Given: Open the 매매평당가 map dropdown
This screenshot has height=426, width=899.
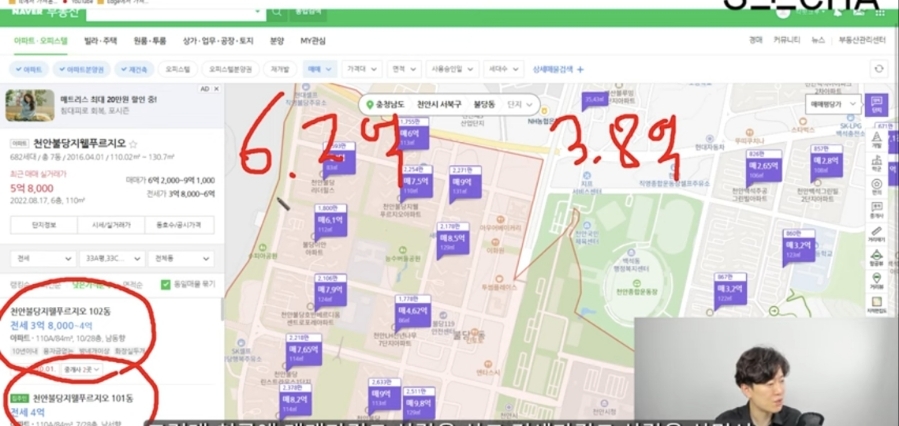Looking at the screenshot, I should pos(832,104).
